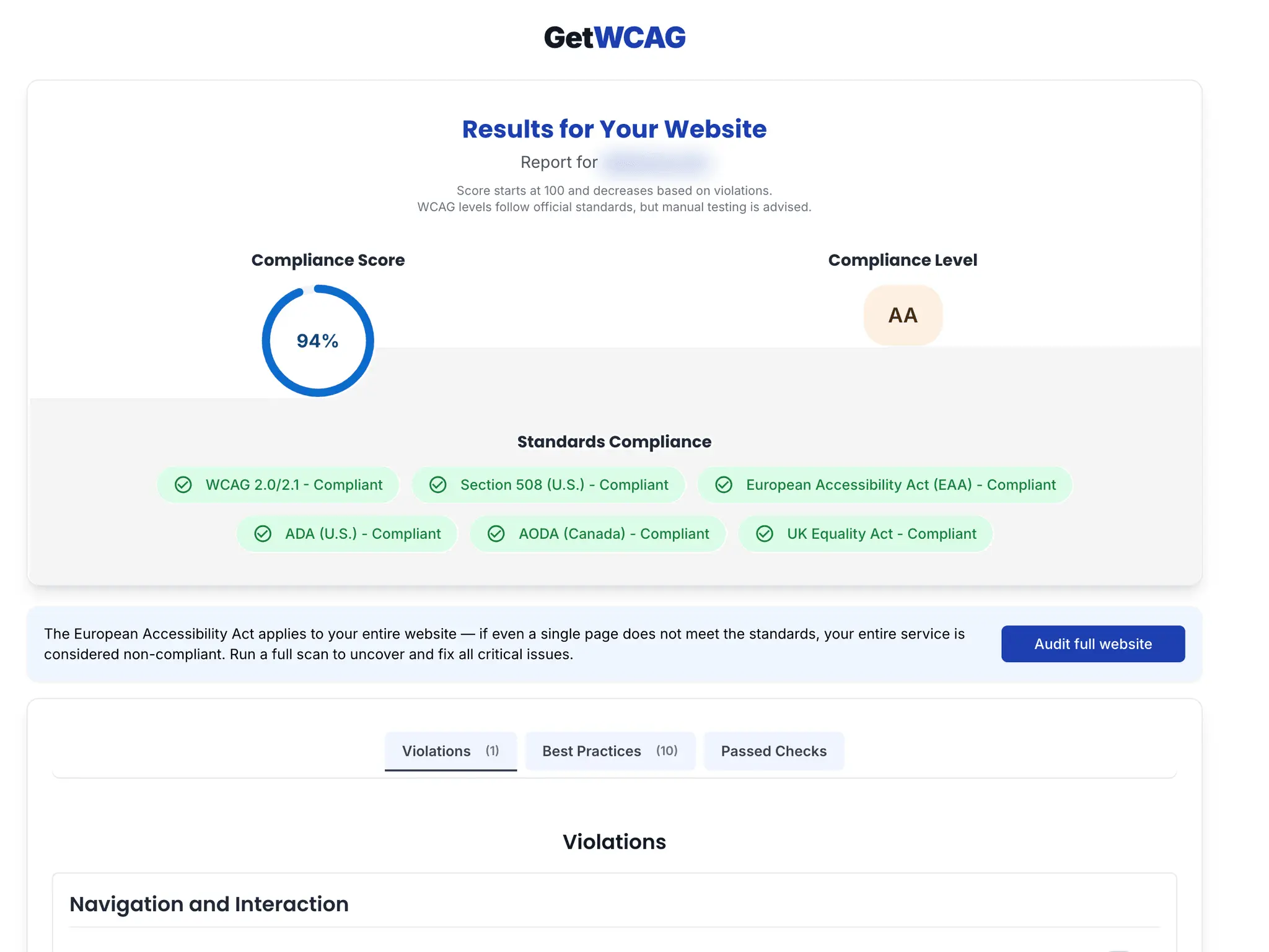Open the Violations tab
Viewport: 1269px width, 952px height.
coord(450,751)
